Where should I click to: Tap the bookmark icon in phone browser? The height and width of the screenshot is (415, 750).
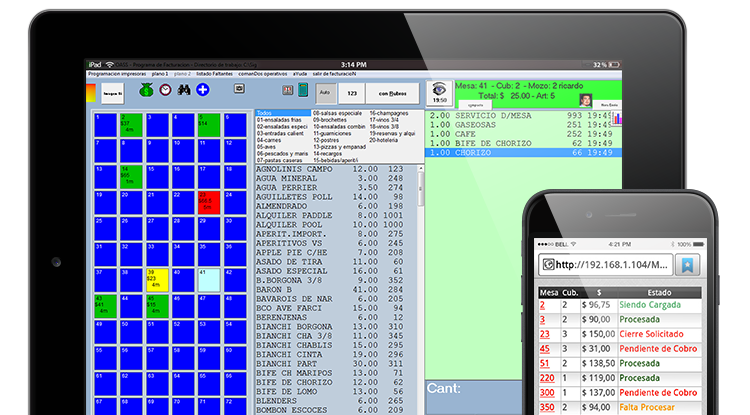[x=687, y=265]
